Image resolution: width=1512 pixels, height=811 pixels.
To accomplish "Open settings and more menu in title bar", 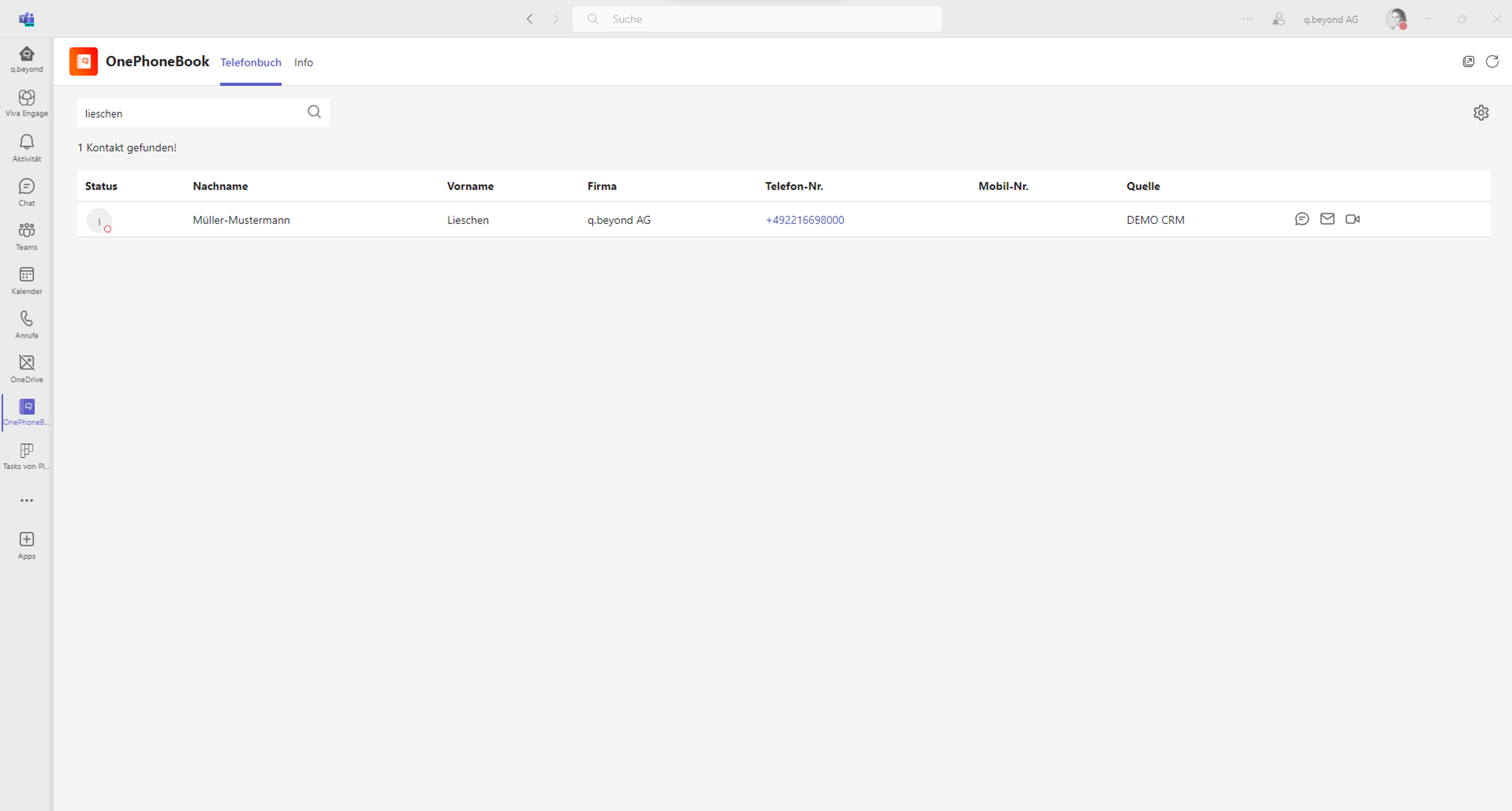I will [x=1247, y=19].
